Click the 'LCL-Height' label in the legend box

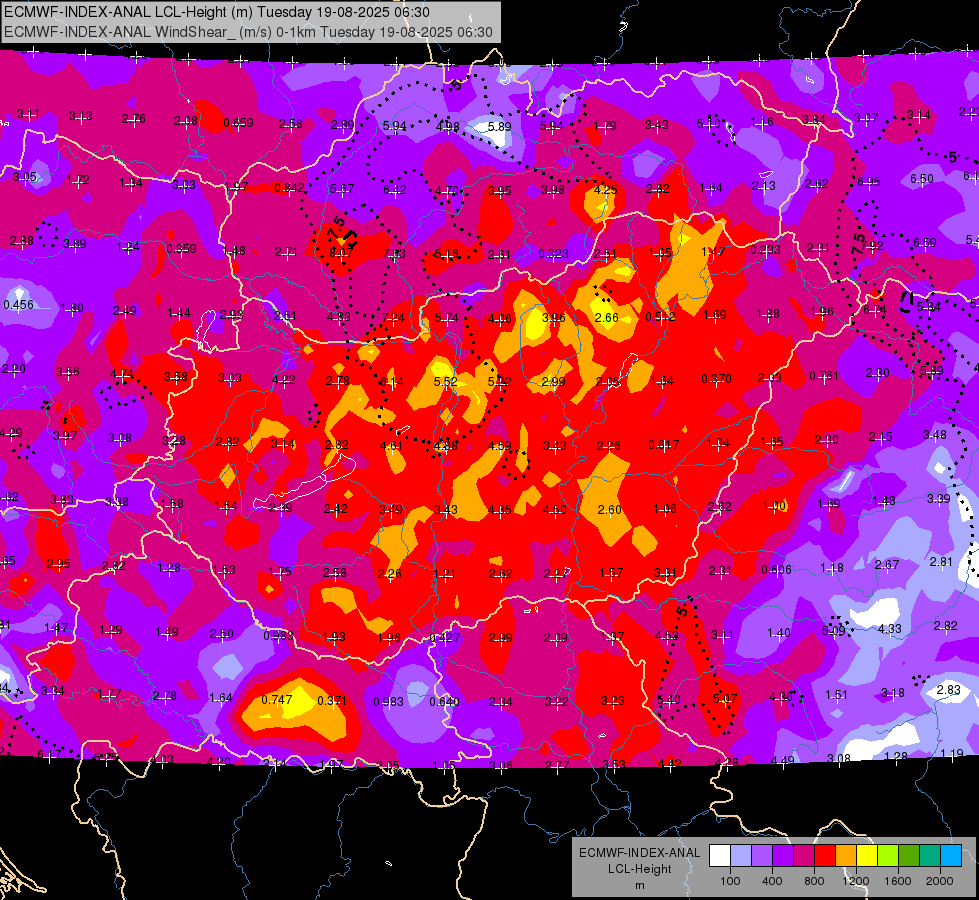639,869
